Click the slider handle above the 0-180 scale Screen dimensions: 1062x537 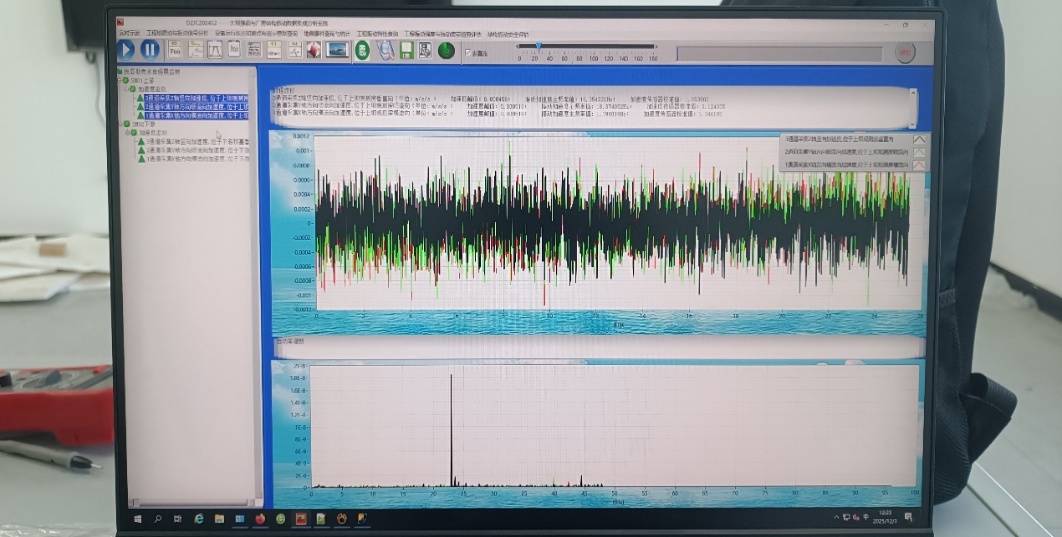click(x=538, y=45)
